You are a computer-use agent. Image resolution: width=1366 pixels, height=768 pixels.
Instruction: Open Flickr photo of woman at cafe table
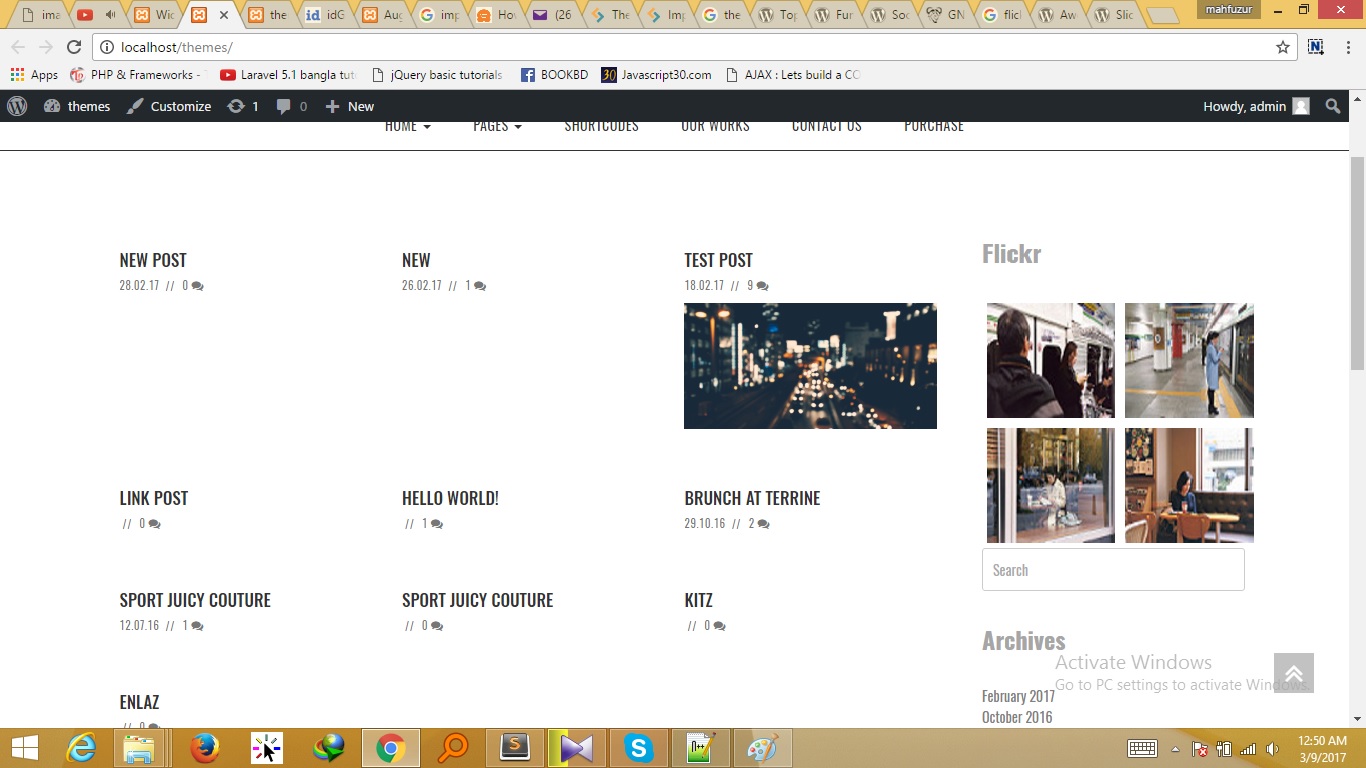tap(1189, 485)
